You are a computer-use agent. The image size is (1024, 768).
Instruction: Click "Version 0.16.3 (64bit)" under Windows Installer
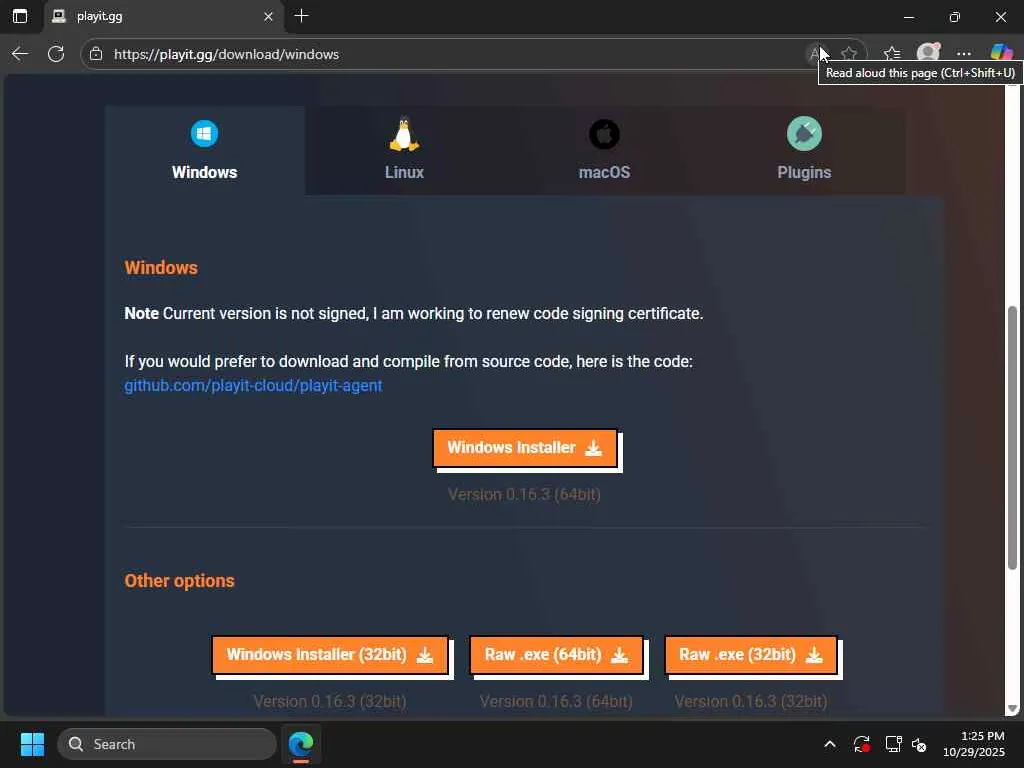524,495
